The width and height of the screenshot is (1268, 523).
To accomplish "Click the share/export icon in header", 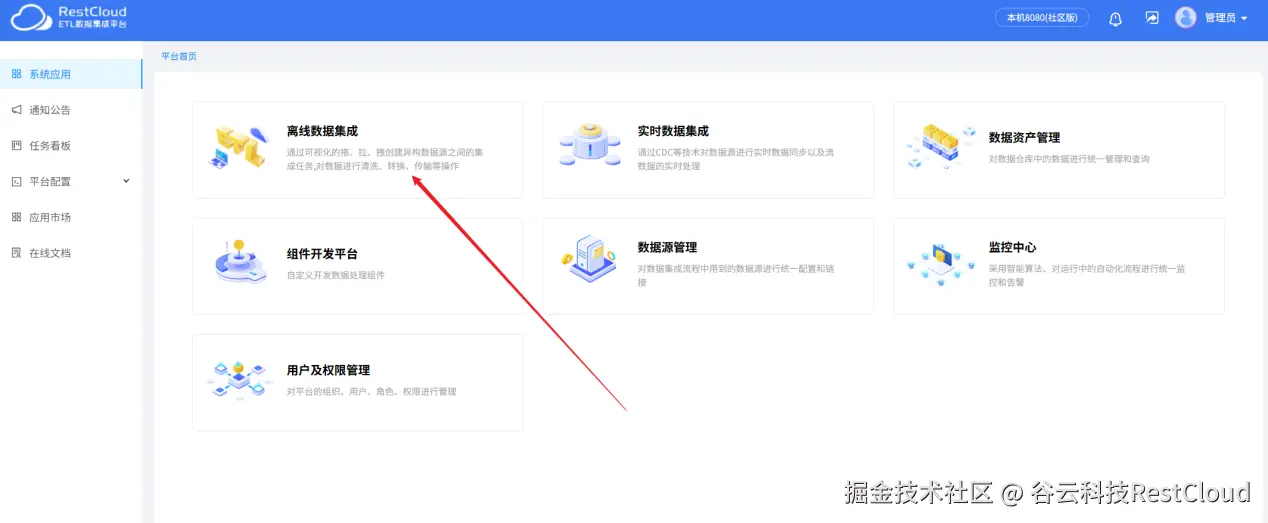I will point(1152,18).
